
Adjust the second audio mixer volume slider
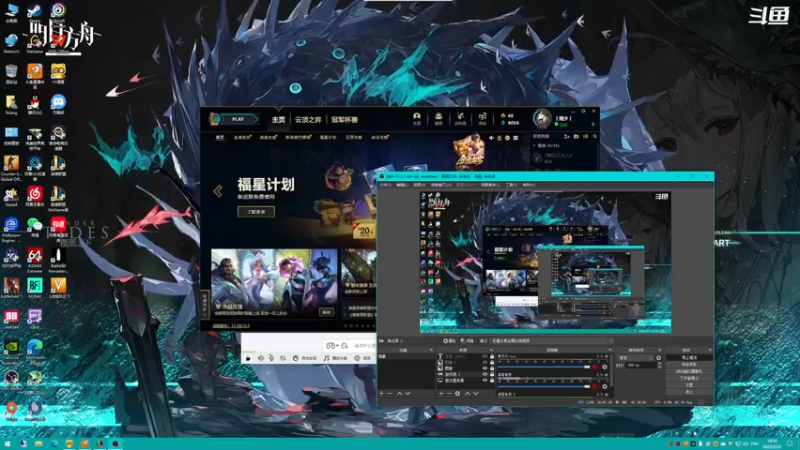tap(544, 386)
